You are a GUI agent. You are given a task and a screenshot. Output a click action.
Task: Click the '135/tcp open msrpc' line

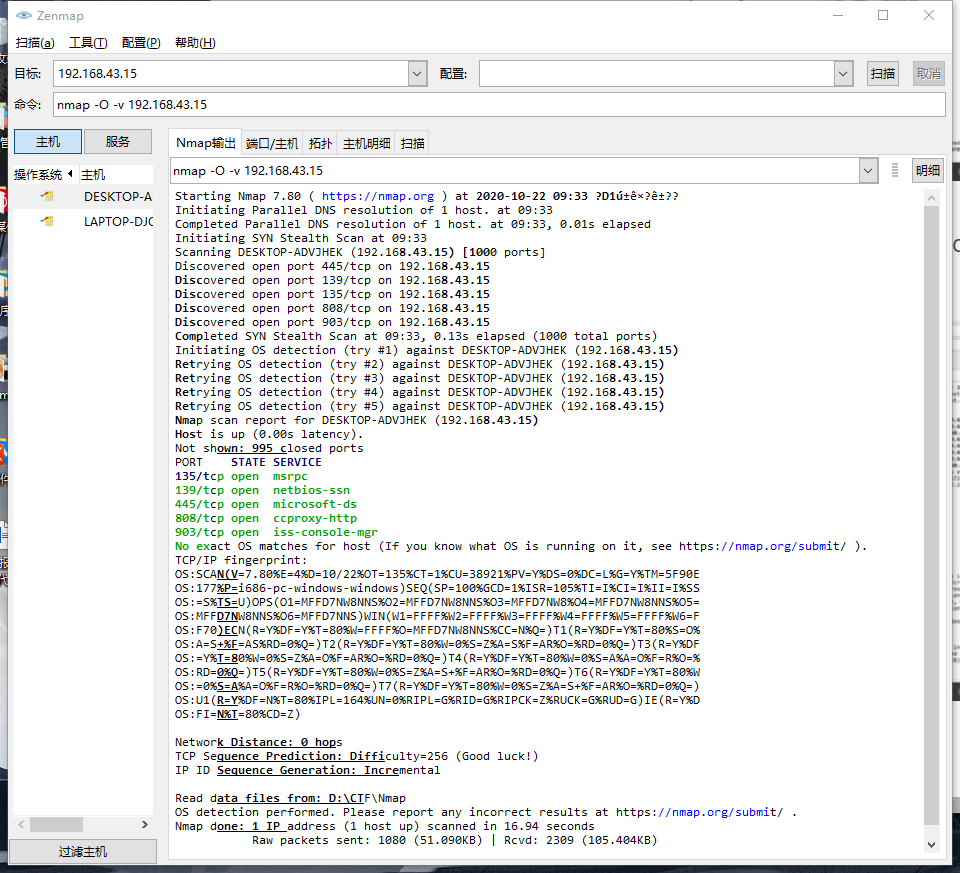(x=241, y=476)
